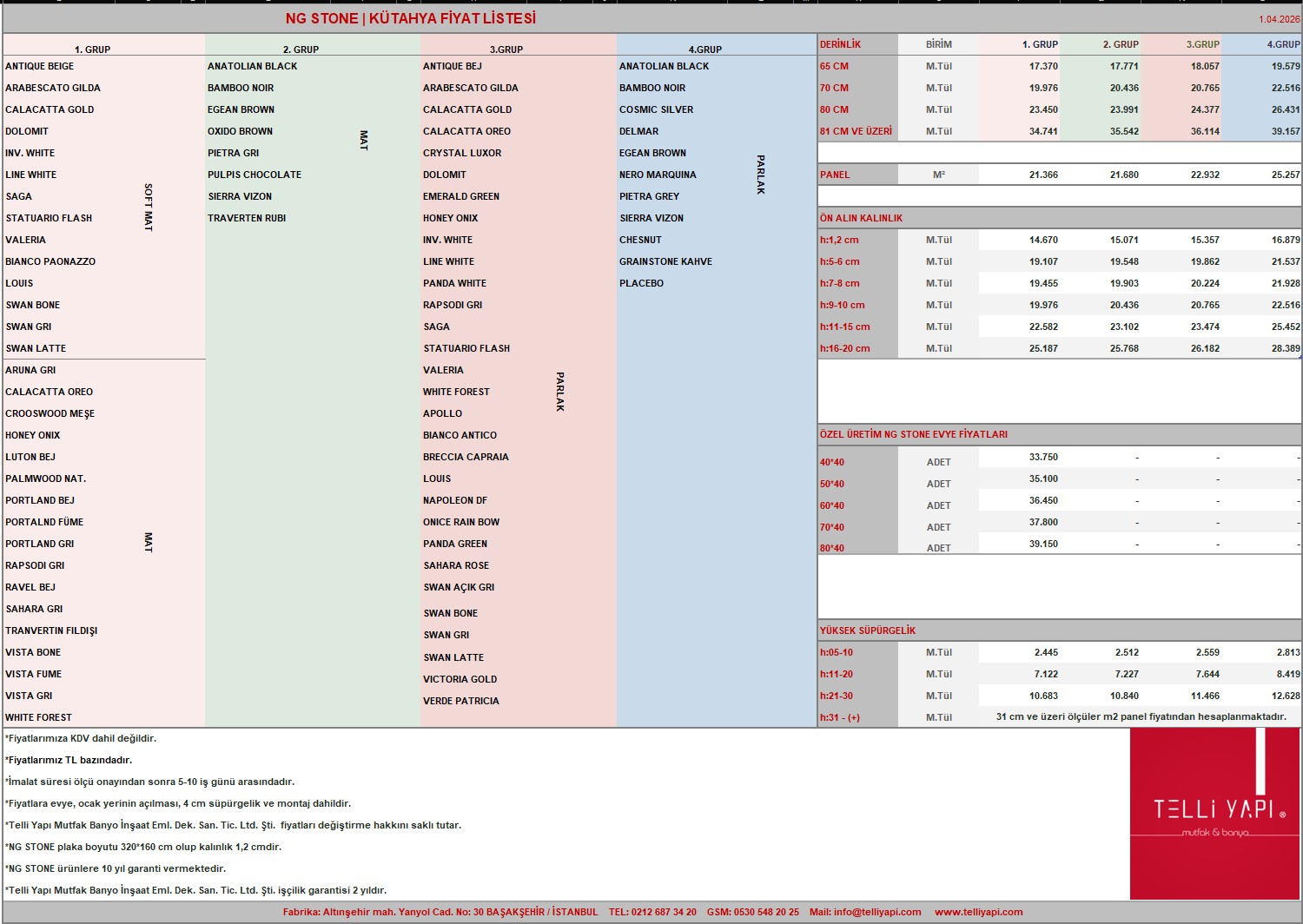Screen dimensions: 1303x924
Task: Select the SWAN AÇIK GRI cell
Action: coord(459,587)
